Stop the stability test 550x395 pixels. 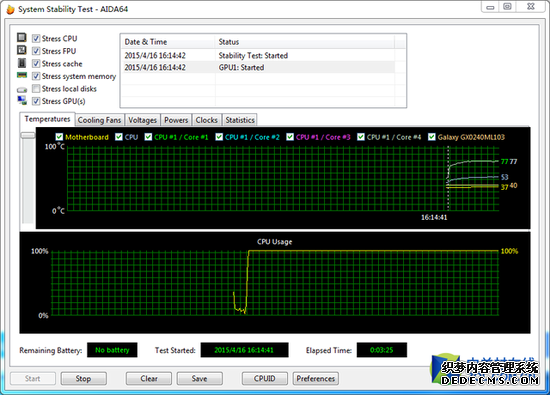83,379
